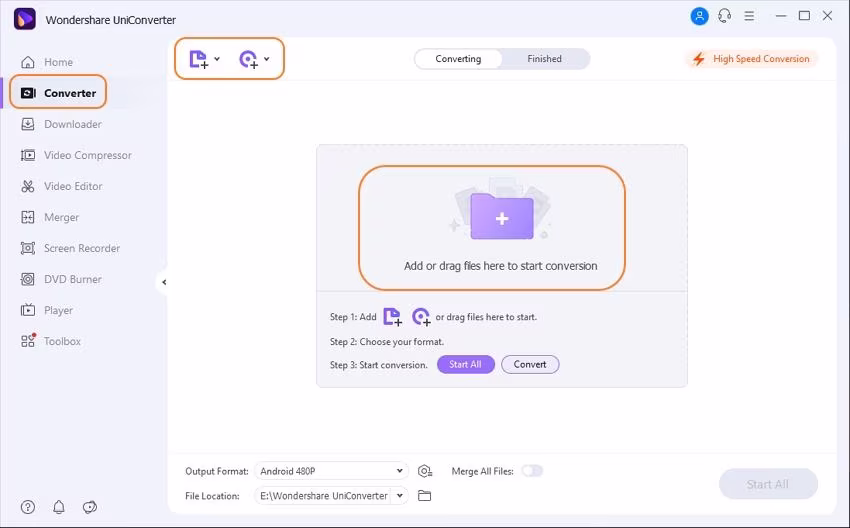Viewport: 850px width, 528px height.
Task: Click the purple Start All step button
Action: (x=466, y=364)
